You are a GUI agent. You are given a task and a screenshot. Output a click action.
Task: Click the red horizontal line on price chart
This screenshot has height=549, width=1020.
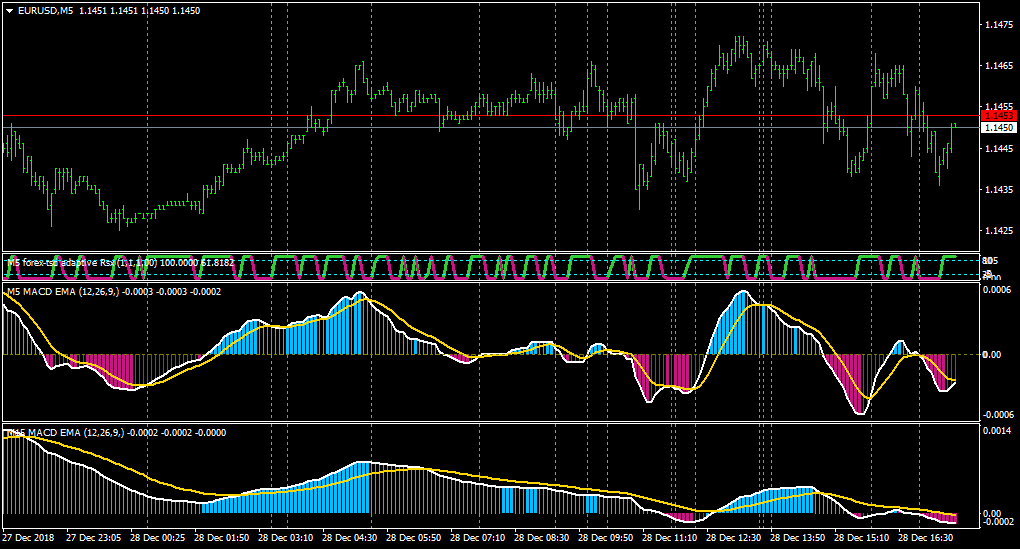tap(491, 116)
